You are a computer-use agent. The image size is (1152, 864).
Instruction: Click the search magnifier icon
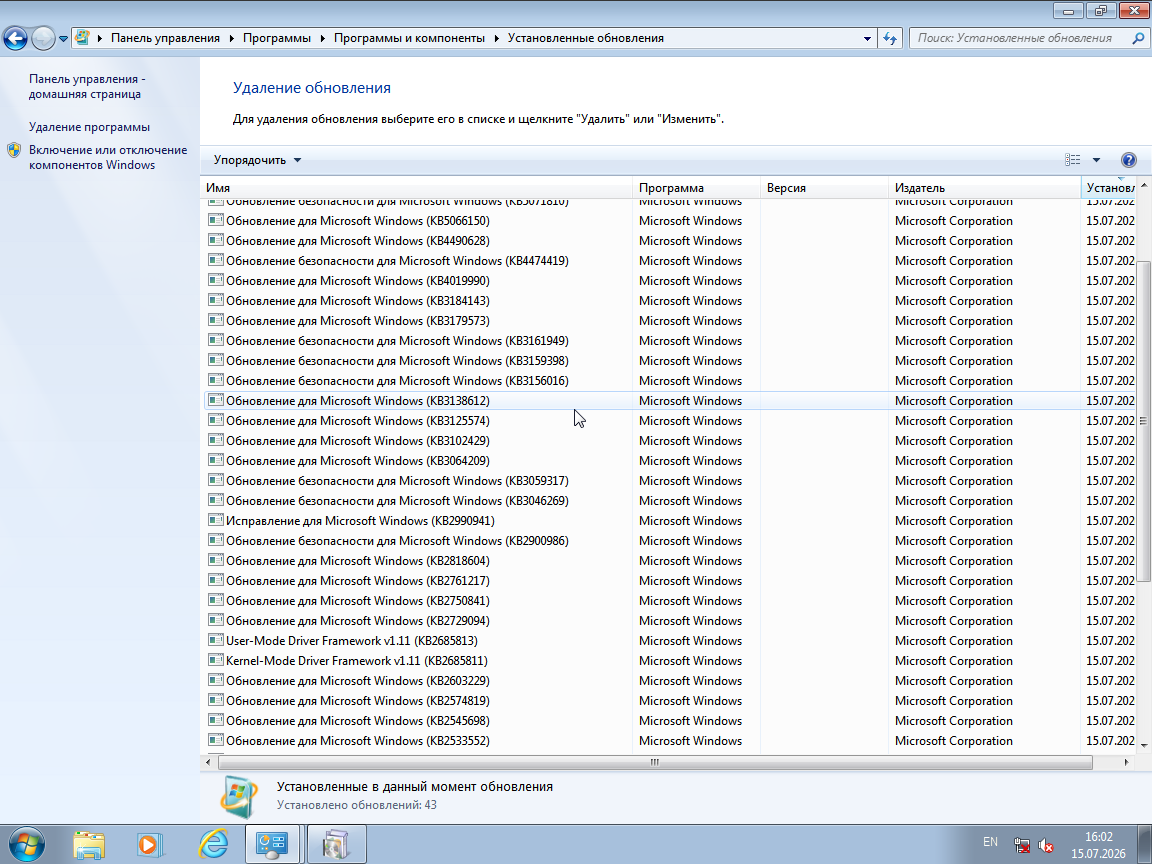[1138, 38]
